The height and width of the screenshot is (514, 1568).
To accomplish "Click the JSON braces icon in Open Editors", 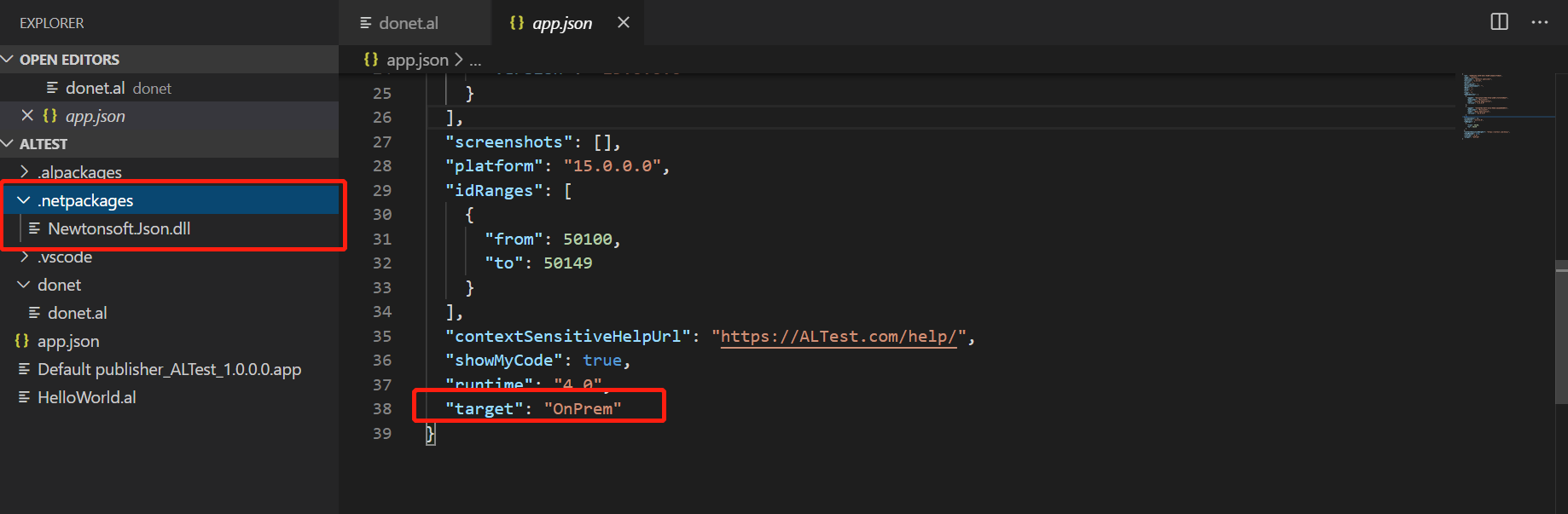I will [50, 115].
